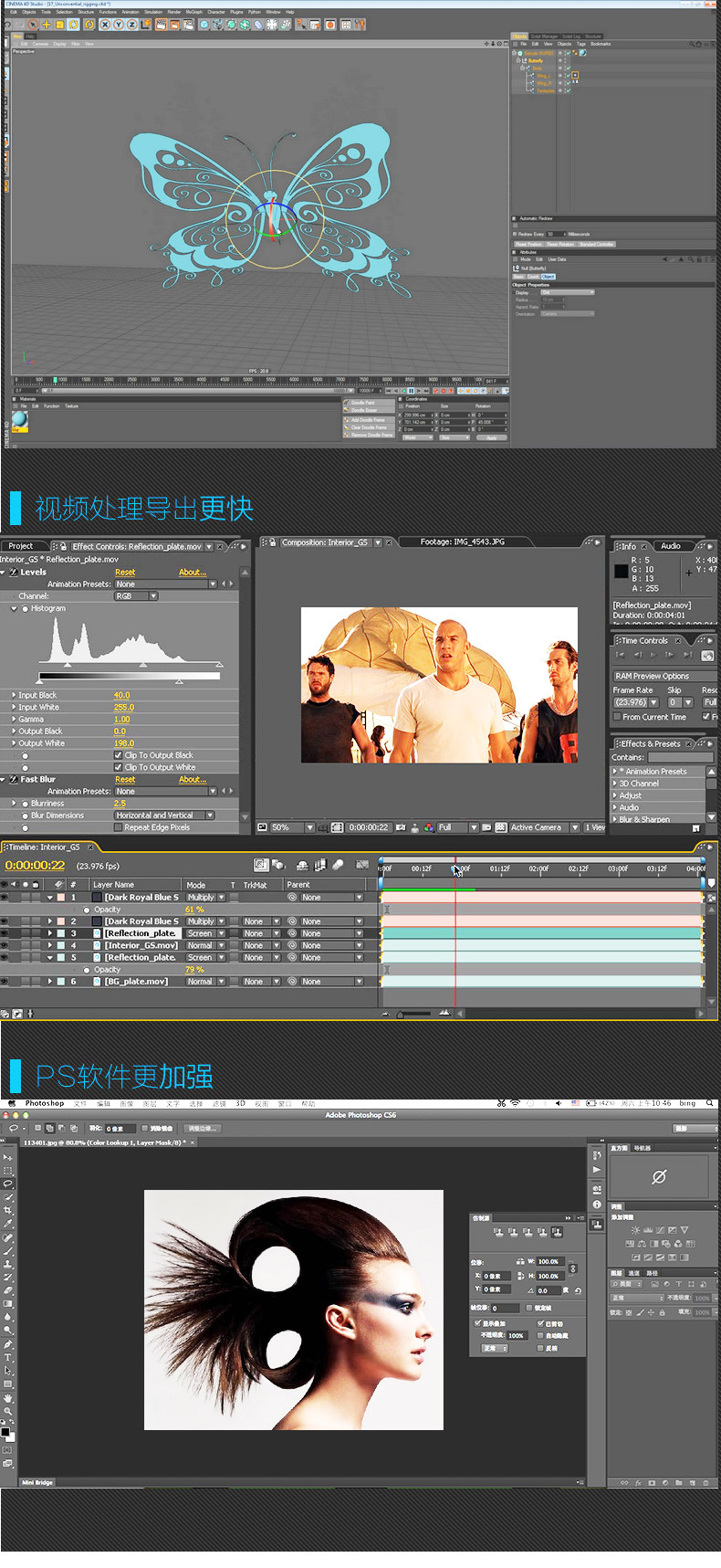Collapse the Histogram section
Screen dimensions: 721x1568
(x=14, y=608)
